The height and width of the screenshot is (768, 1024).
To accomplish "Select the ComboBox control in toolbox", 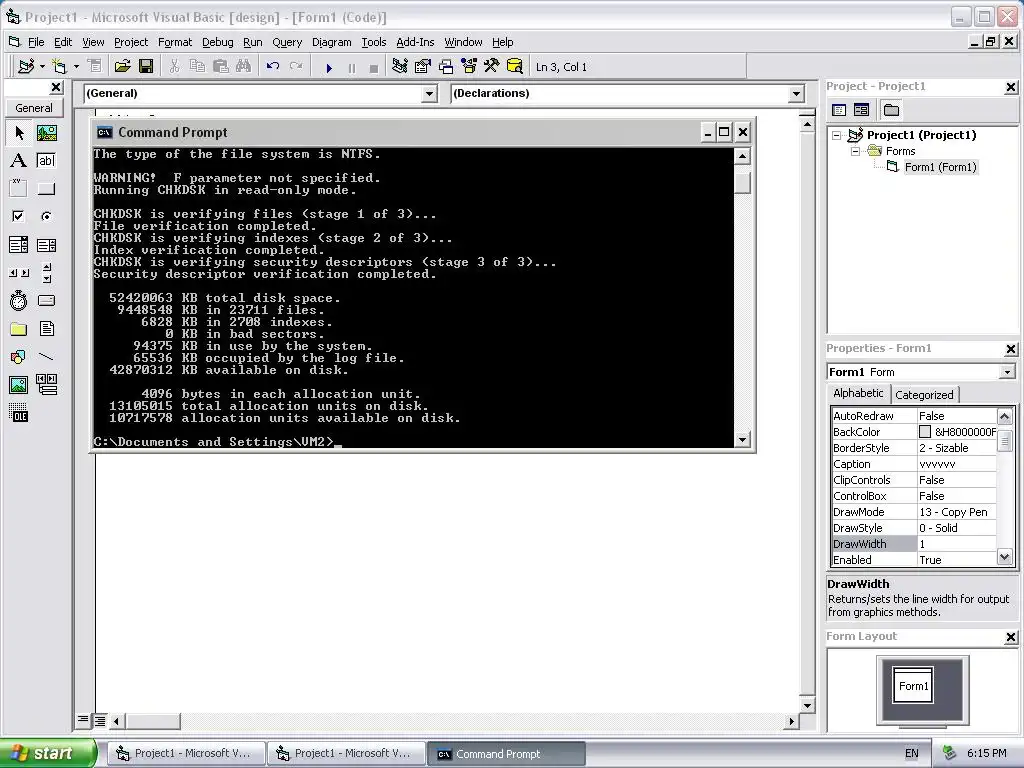I will (19, 245).
